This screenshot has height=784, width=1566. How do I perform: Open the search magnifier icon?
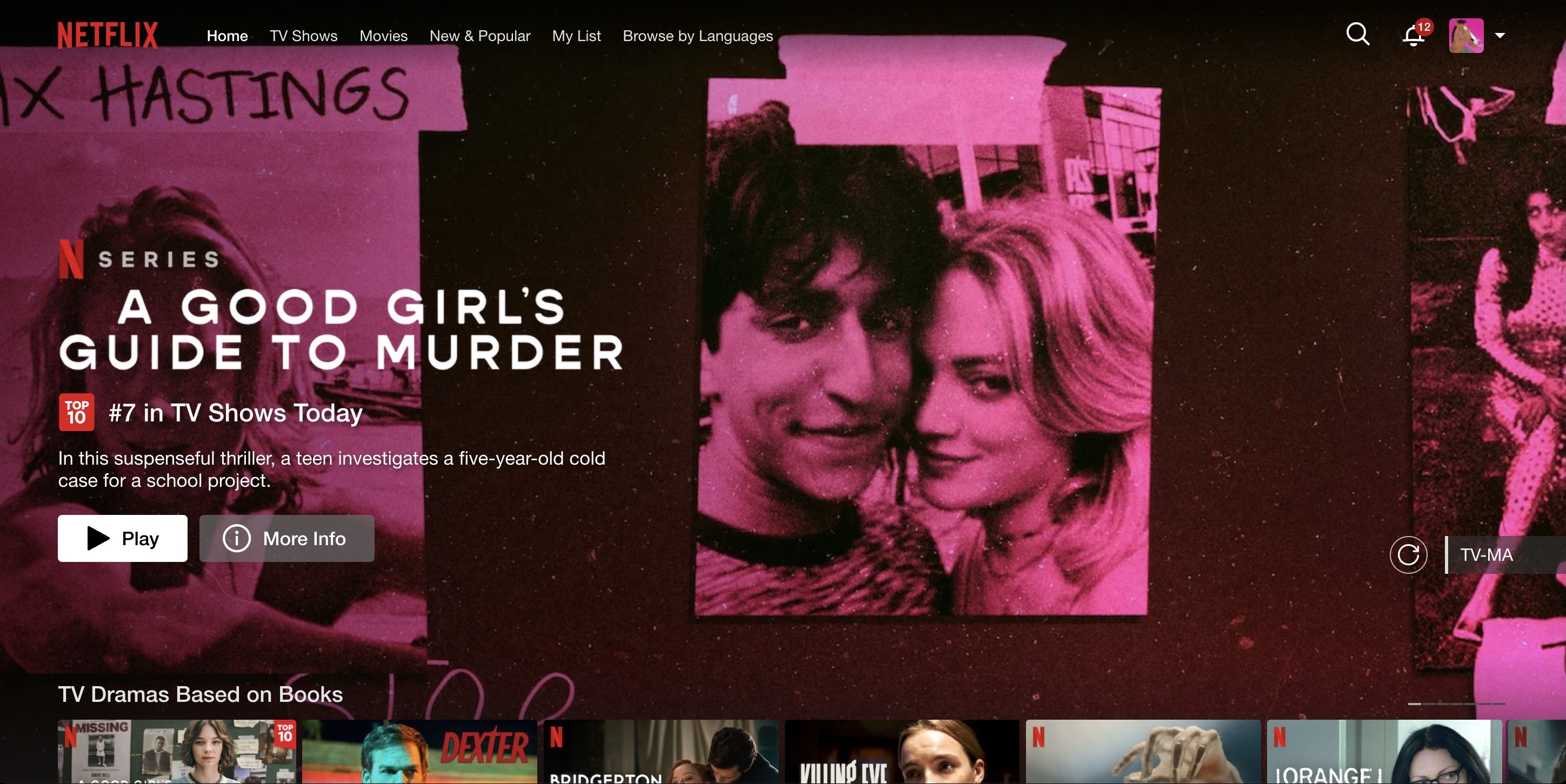[x=1357, y=35]
